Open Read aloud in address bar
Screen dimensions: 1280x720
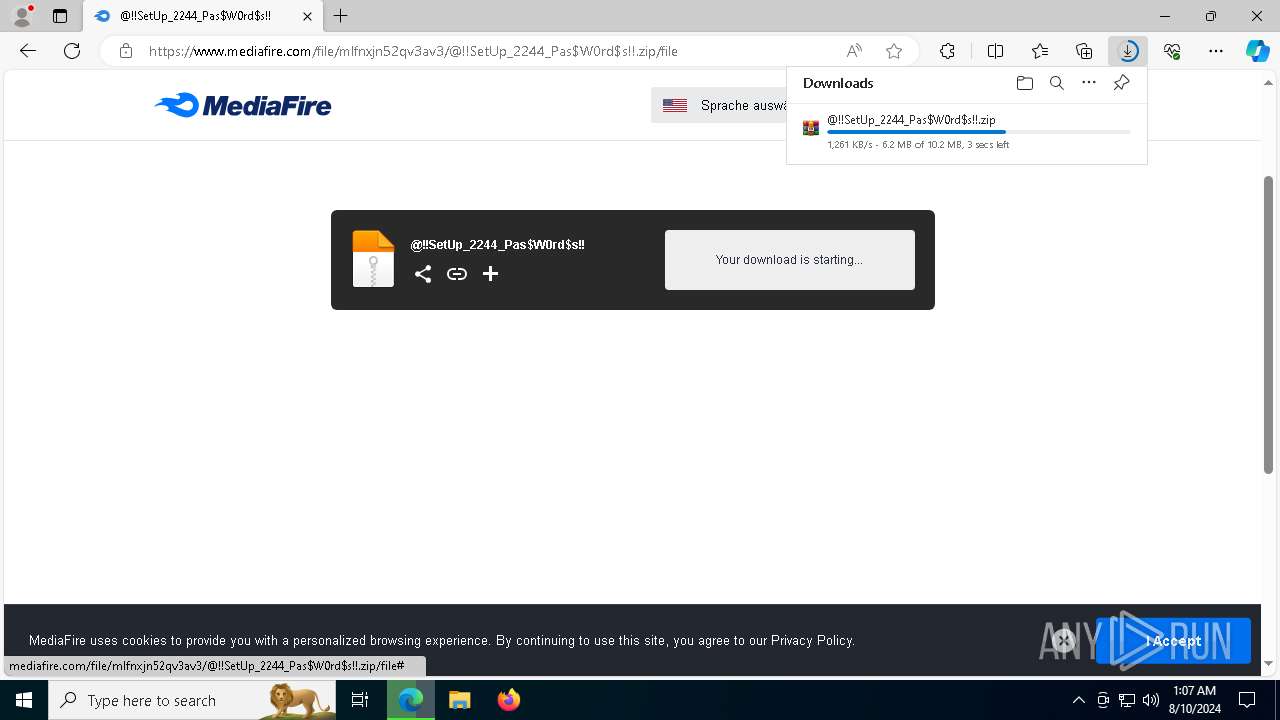[x=854, y=51]
